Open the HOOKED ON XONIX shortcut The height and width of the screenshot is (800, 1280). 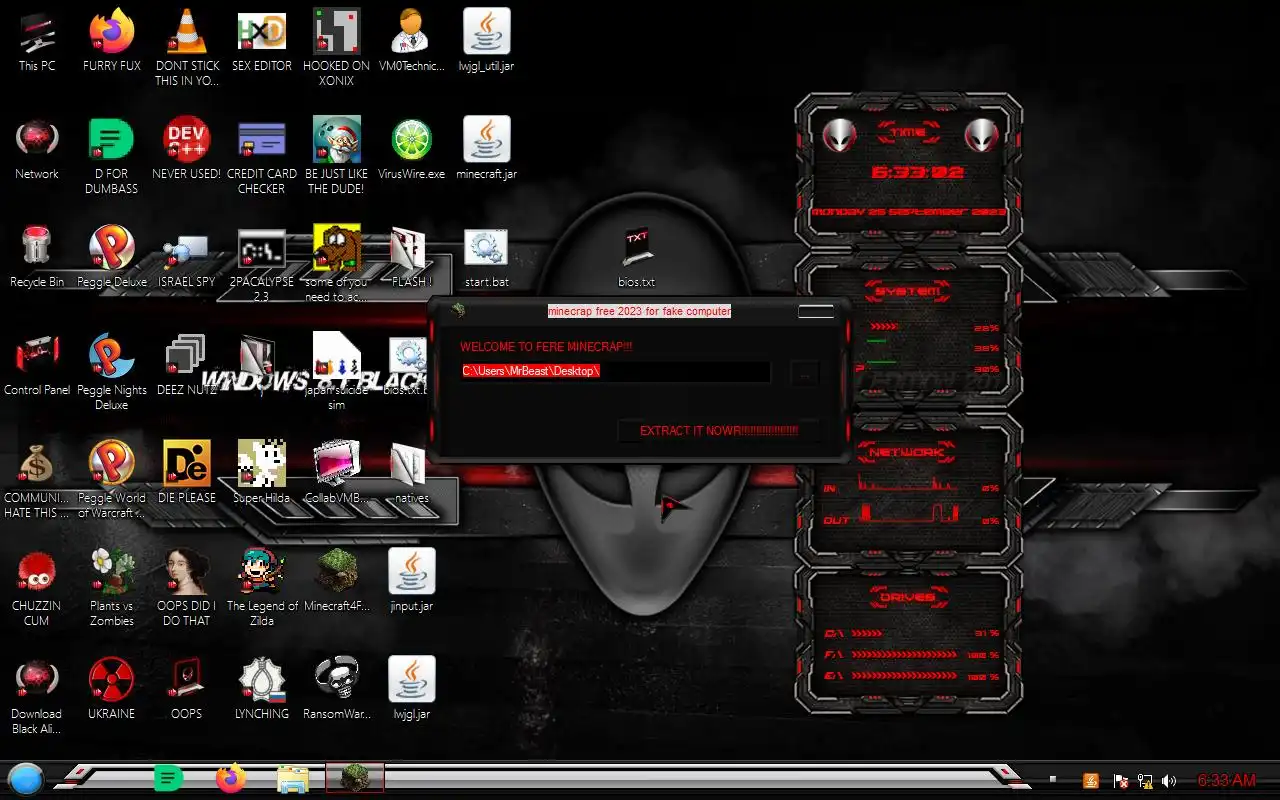tap(336, 47)
